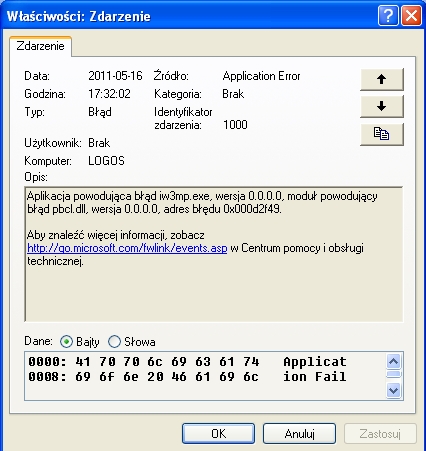Show previous event with up arrow
426x451 pixels.
tap(382, 79)
